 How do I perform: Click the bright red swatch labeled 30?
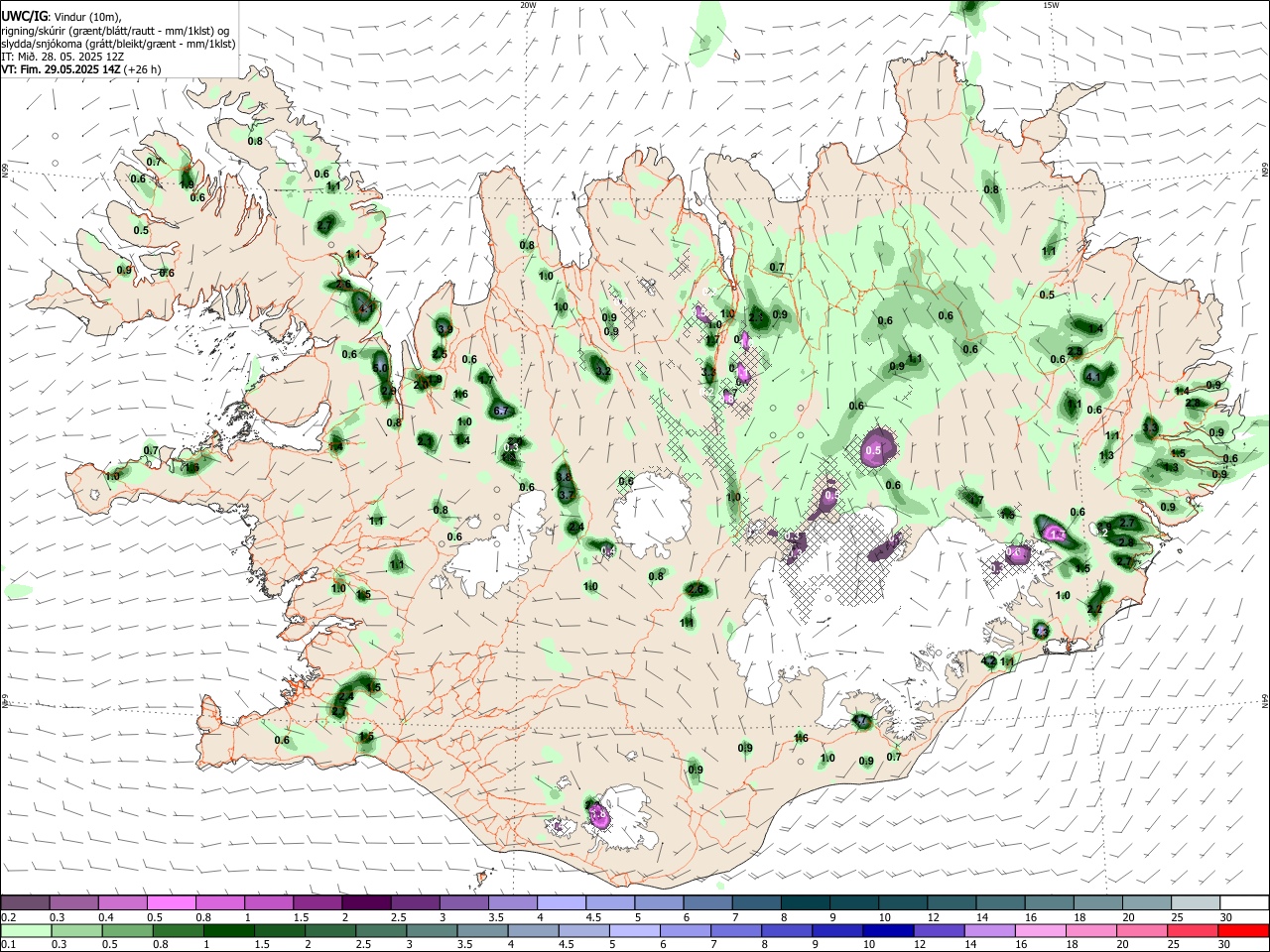point(1243,930)
